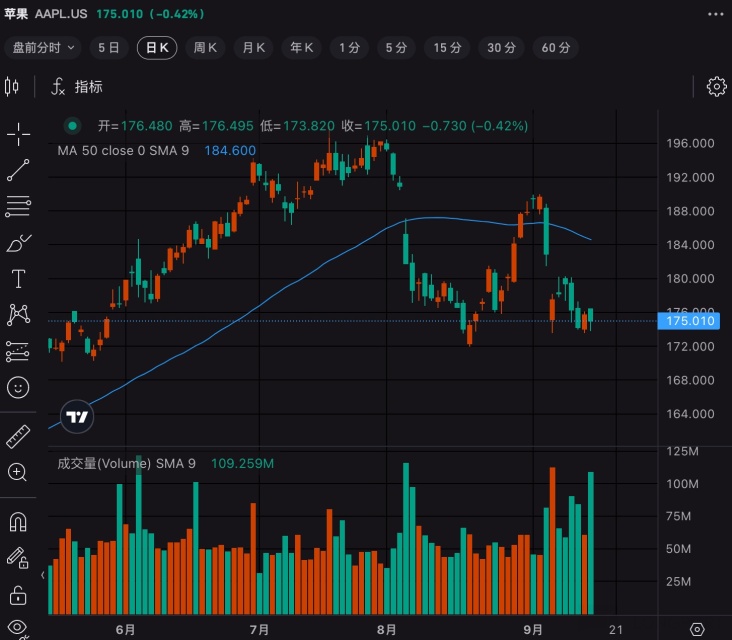This screenshot has height=640, width=732.
Task: Expand the 盘前分时 dropdown
Action: pos(43,48)
